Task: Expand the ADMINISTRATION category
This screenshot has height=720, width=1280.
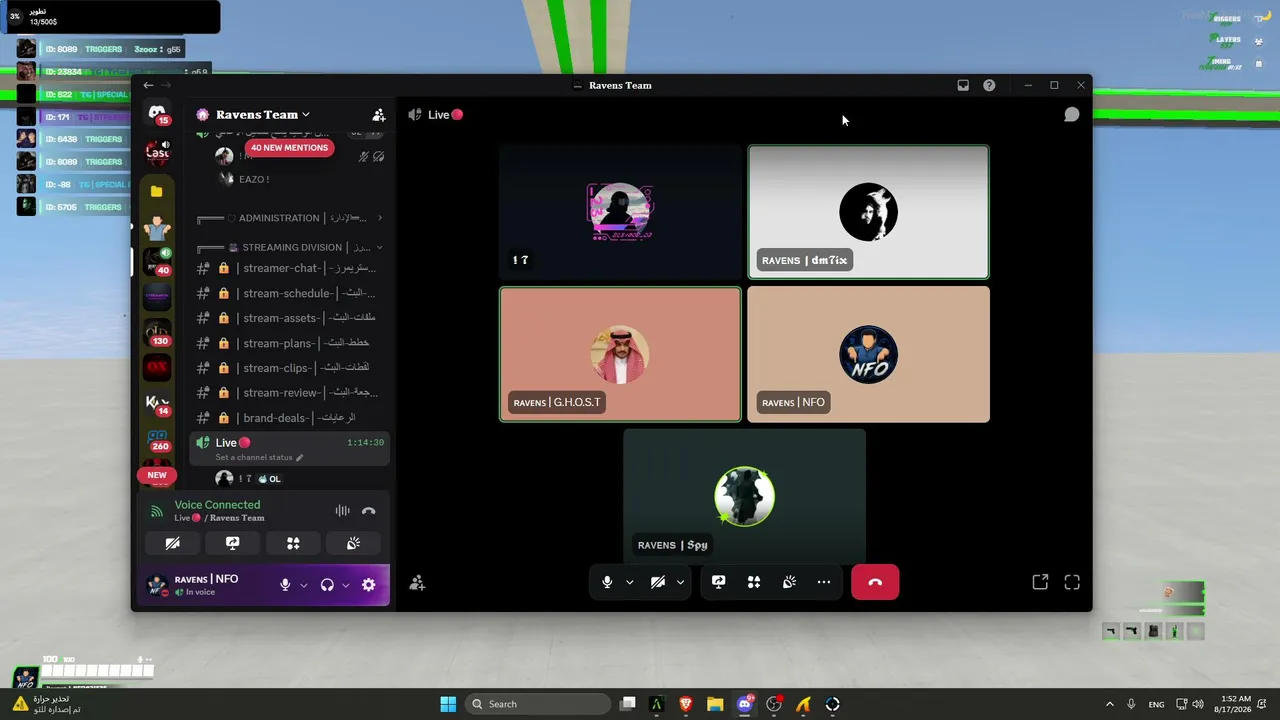Action: click(x=290, y=218)
